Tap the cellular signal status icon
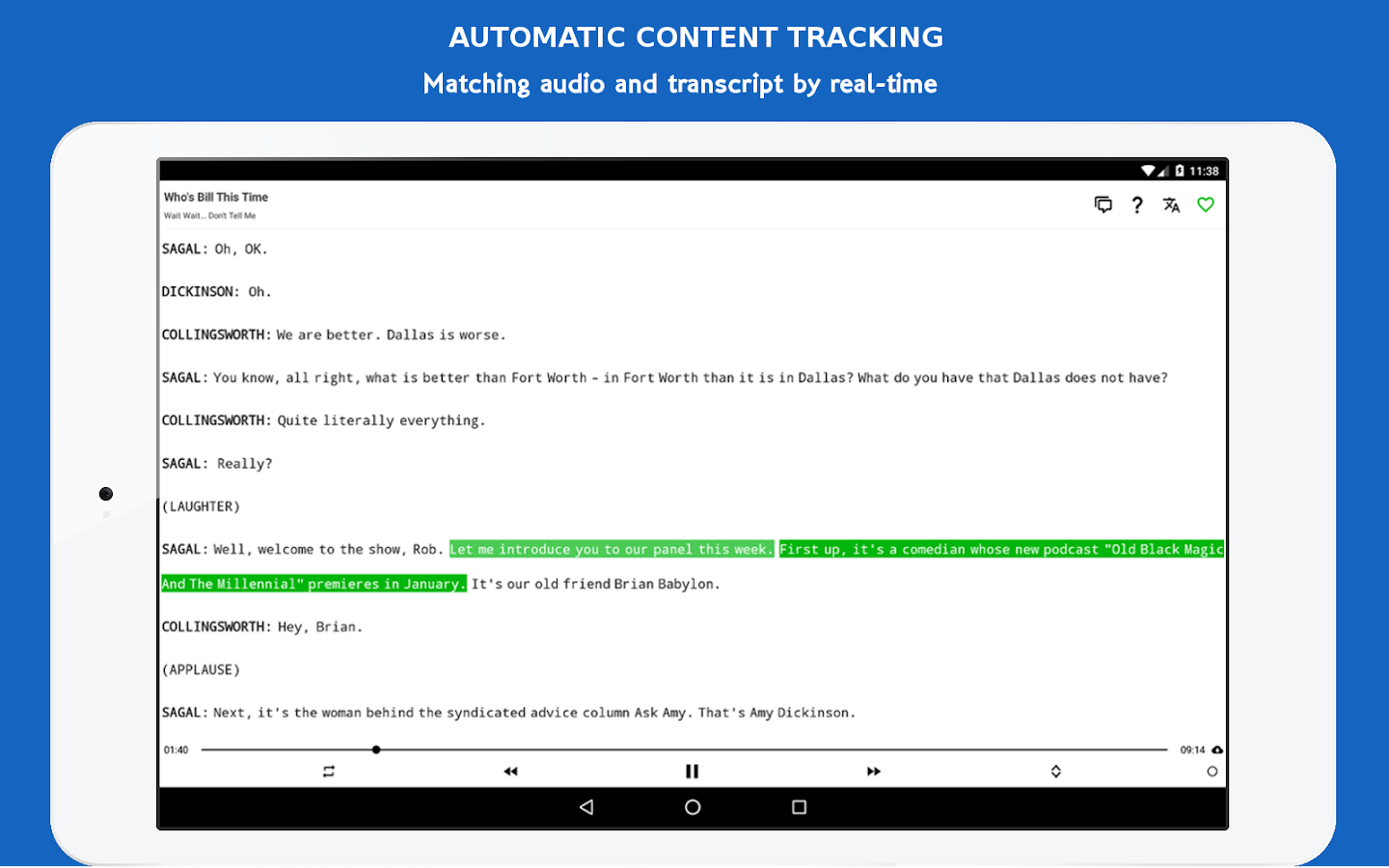Screen dimensions: 1389x868 (1164, 171)
